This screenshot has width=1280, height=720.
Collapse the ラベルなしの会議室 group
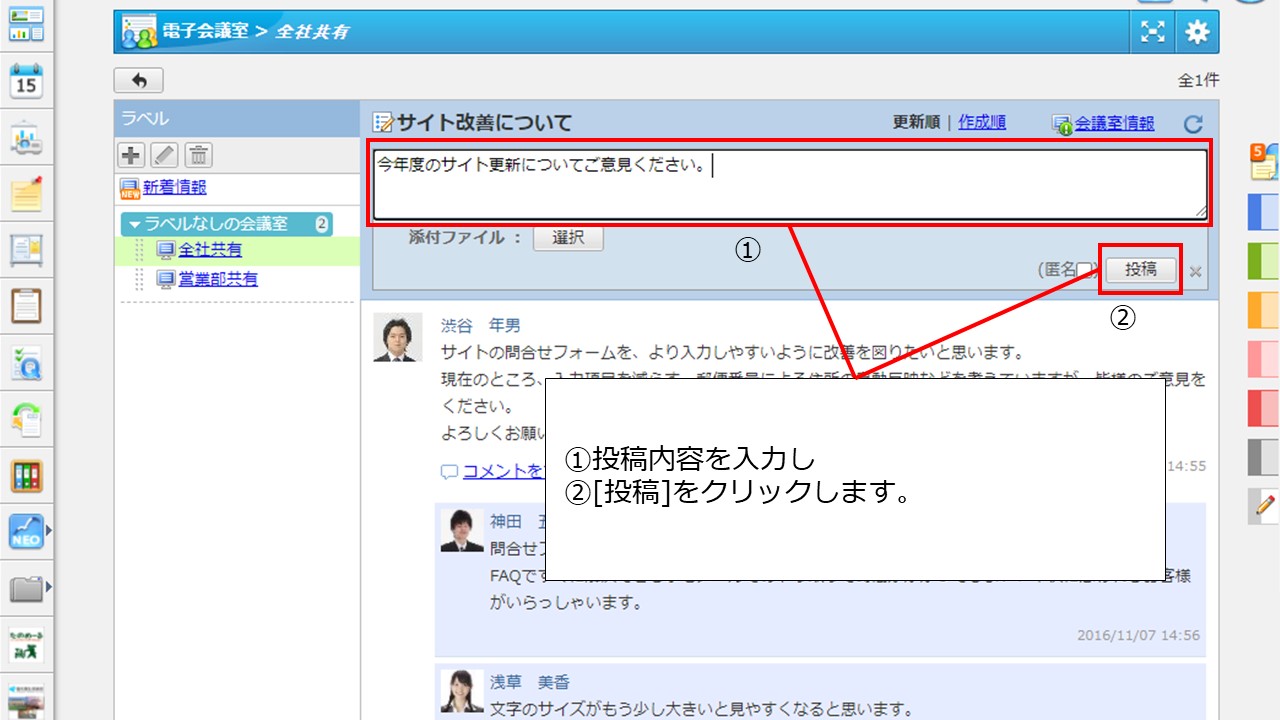[x=135, y=224]
